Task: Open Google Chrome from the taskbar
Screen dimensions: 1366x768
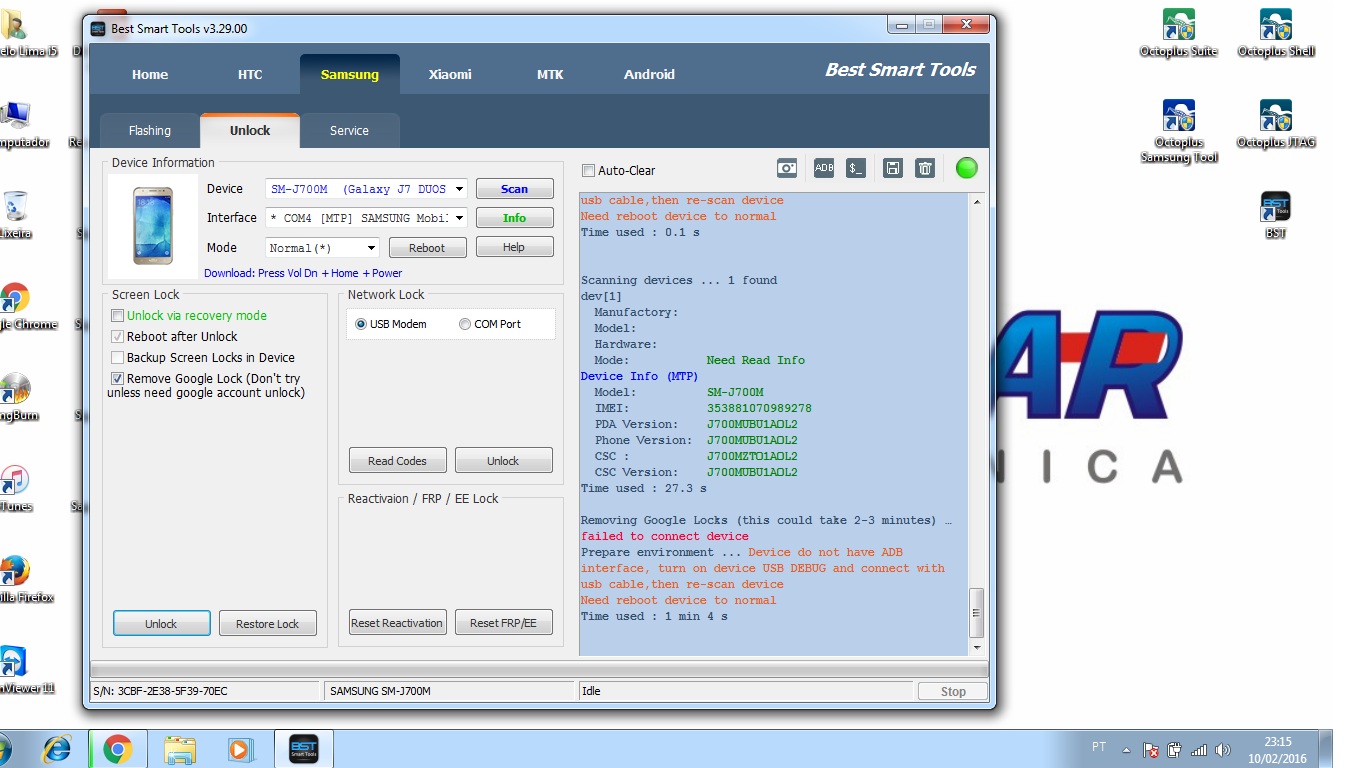Action: pos(118,748)
